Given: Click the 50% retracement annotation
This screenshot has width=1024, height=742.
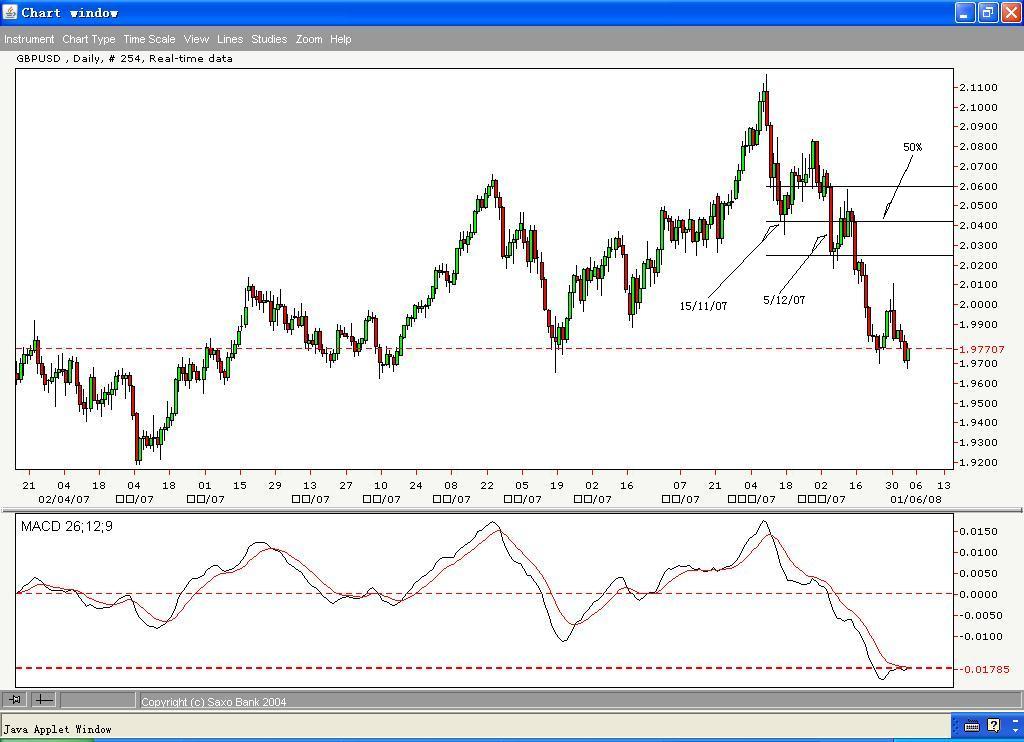Looking at the screenshot, I should tap(912, 147).
